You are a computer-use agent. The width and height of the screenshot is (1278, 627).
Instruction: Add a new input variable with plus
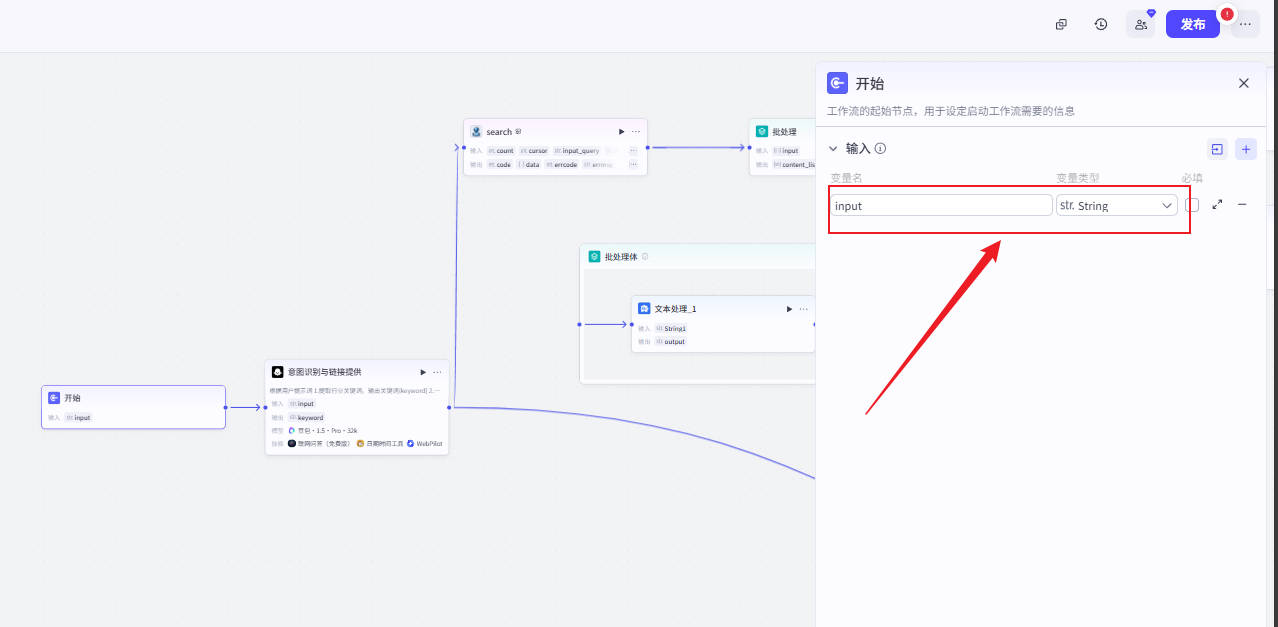1246,149
